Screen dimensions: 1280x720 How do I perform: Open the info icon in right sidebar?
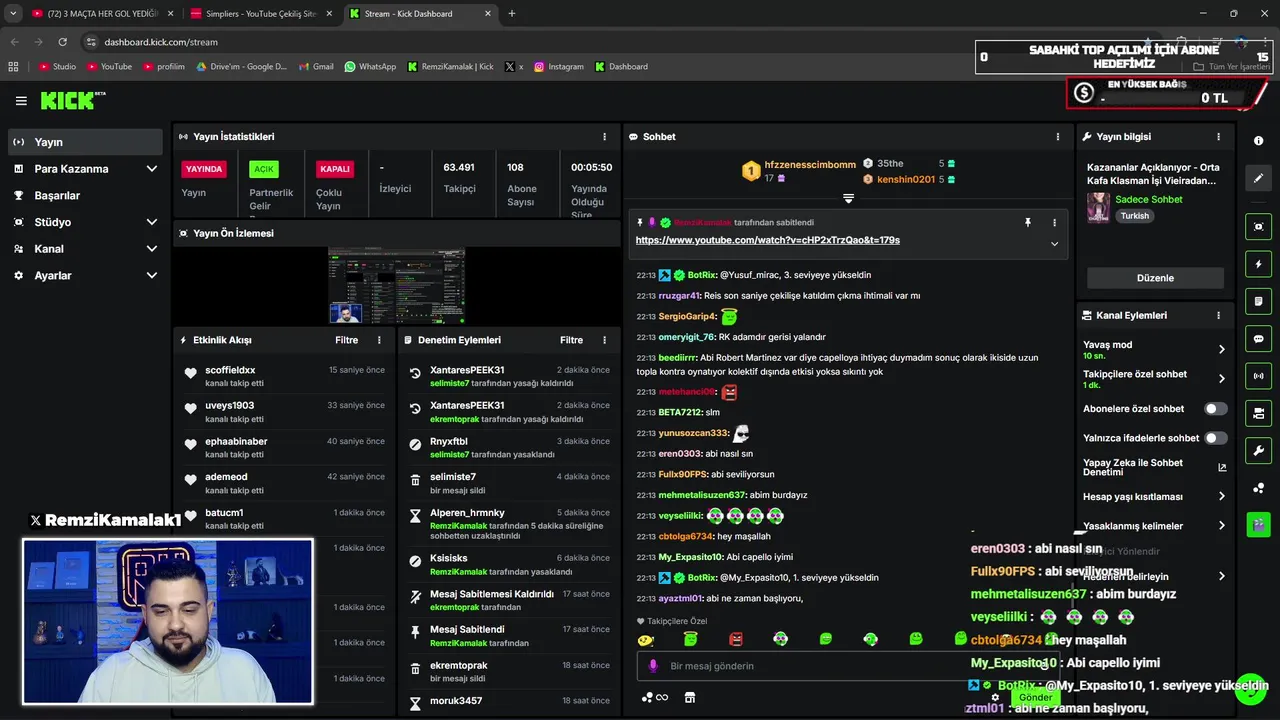click(x=1259, y=141)
